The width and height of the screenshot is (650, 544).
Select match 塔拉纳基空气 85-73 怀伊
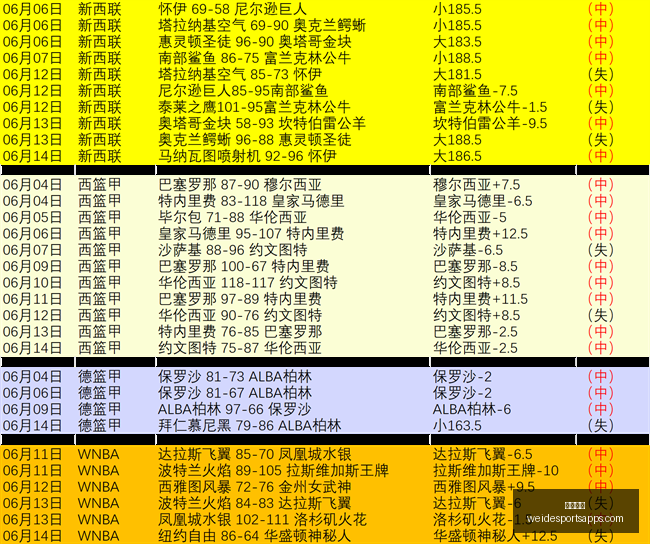(x=240, y=74)
